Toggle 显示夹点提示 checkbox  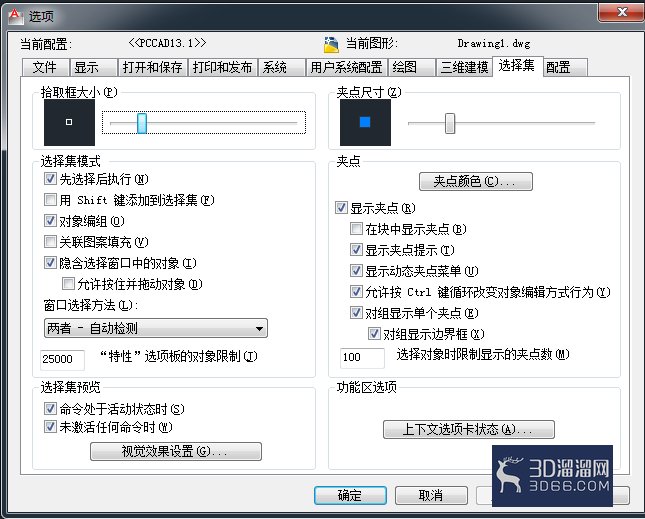click(356, 250)
